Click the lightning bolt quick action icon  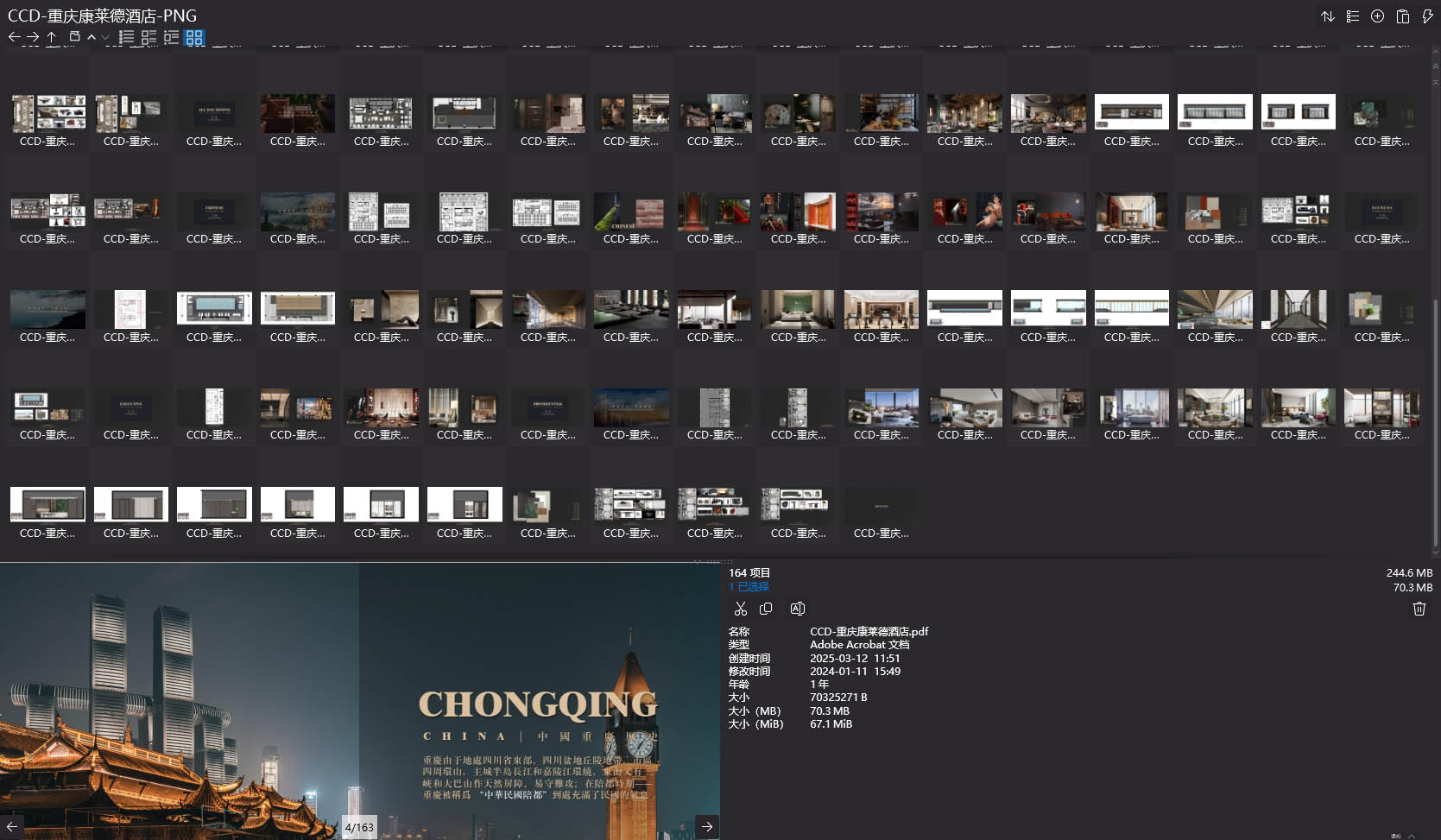[x=1427, y=16]
